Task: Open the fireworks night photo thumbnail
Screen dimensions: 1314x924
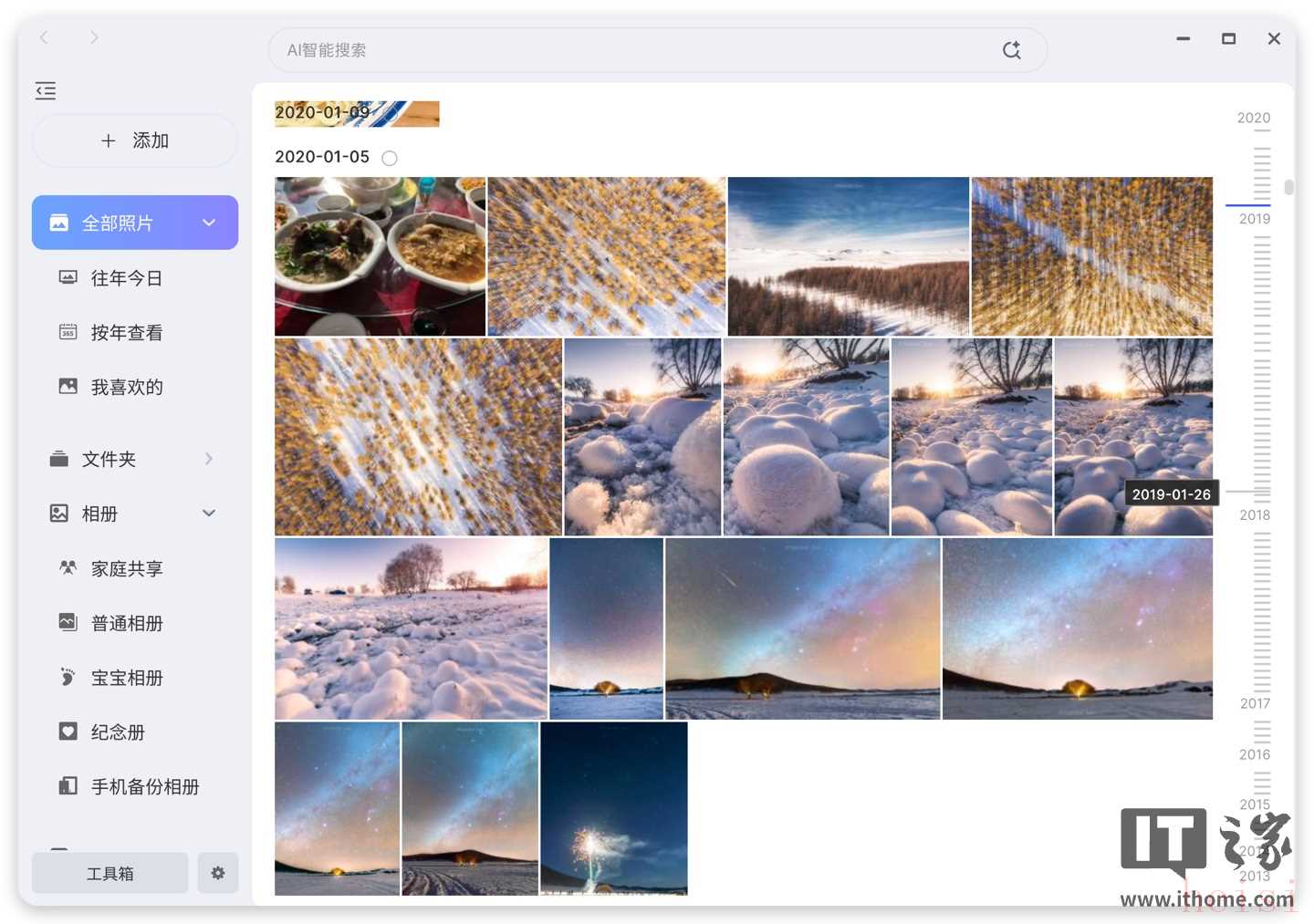Action: [613, 808]
